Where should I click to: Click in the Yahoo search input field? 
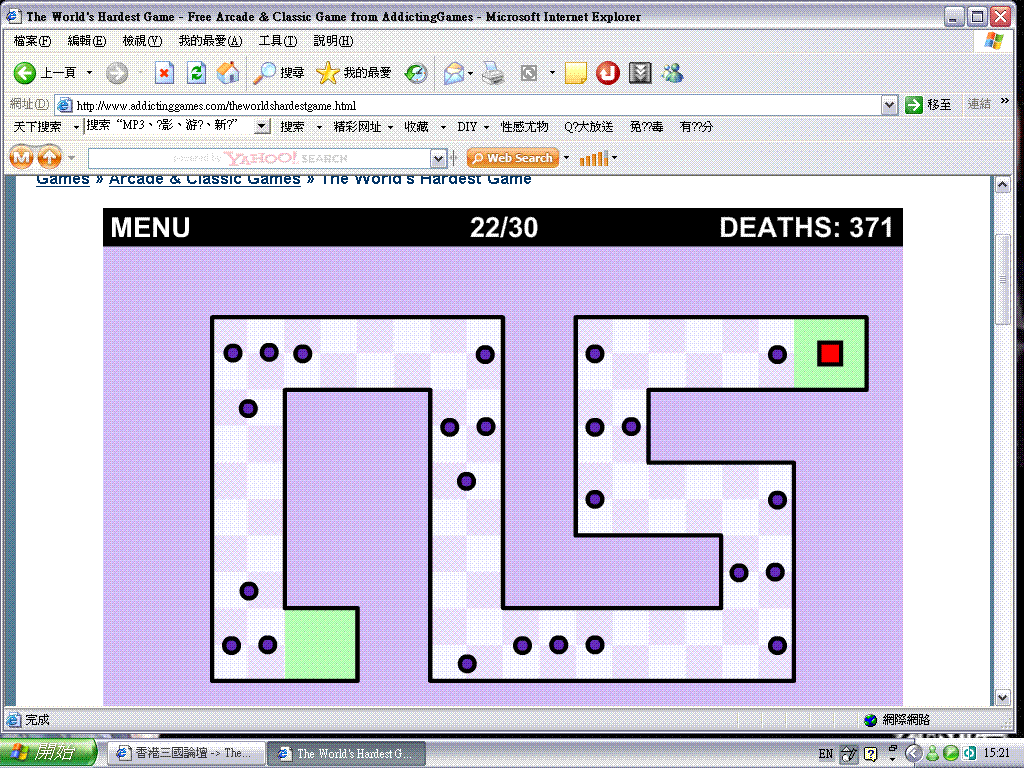[259, 158]
